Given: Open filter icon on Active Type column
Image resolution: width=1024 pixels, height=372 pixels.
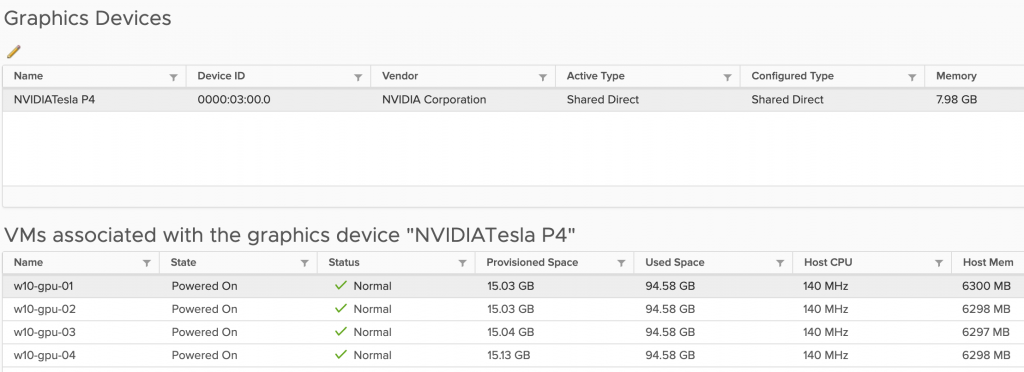Looking at the screenshot, I should [727, 77].
